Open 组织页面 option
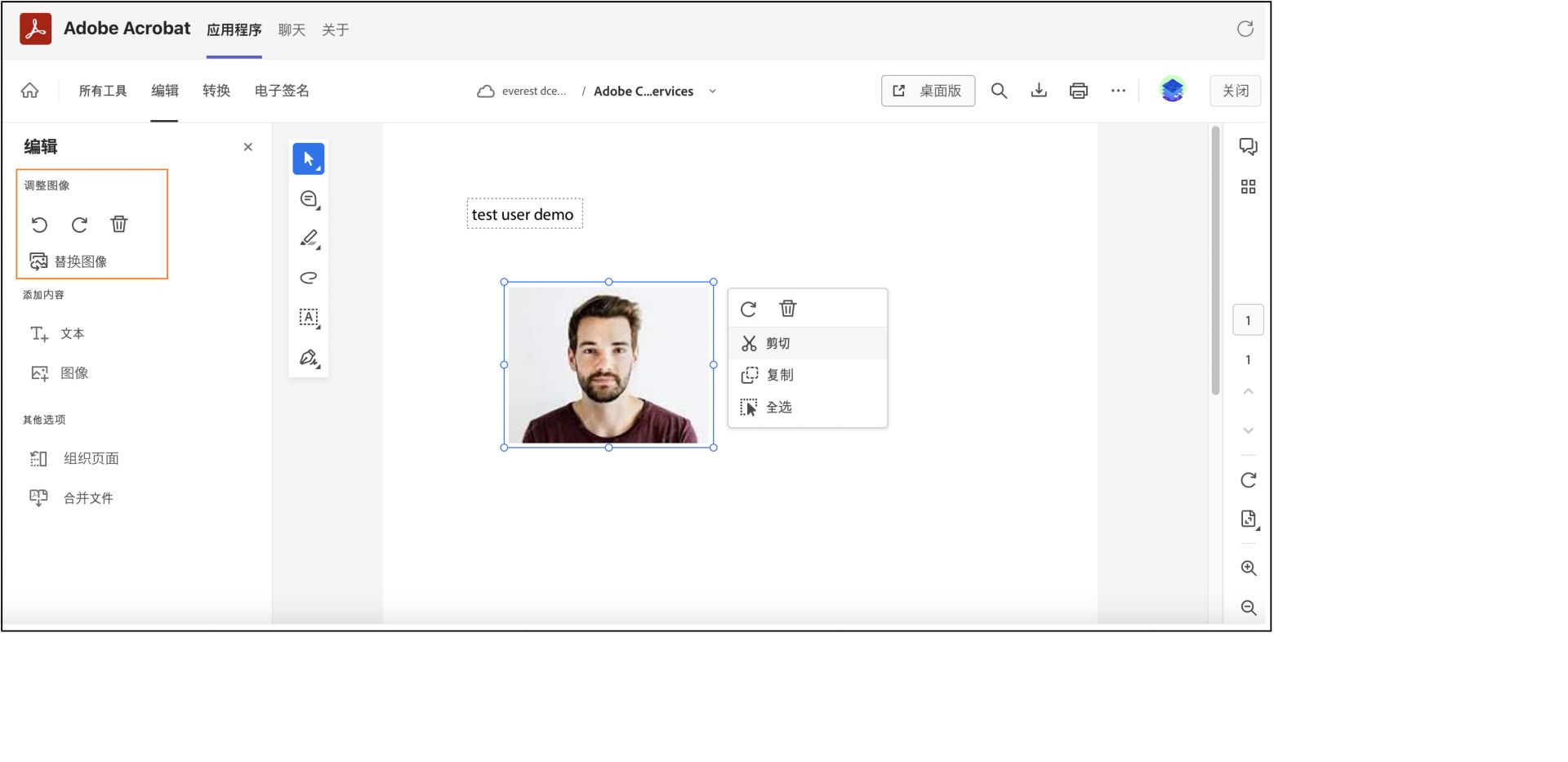 pyautogui.click(x=74, y=459)
